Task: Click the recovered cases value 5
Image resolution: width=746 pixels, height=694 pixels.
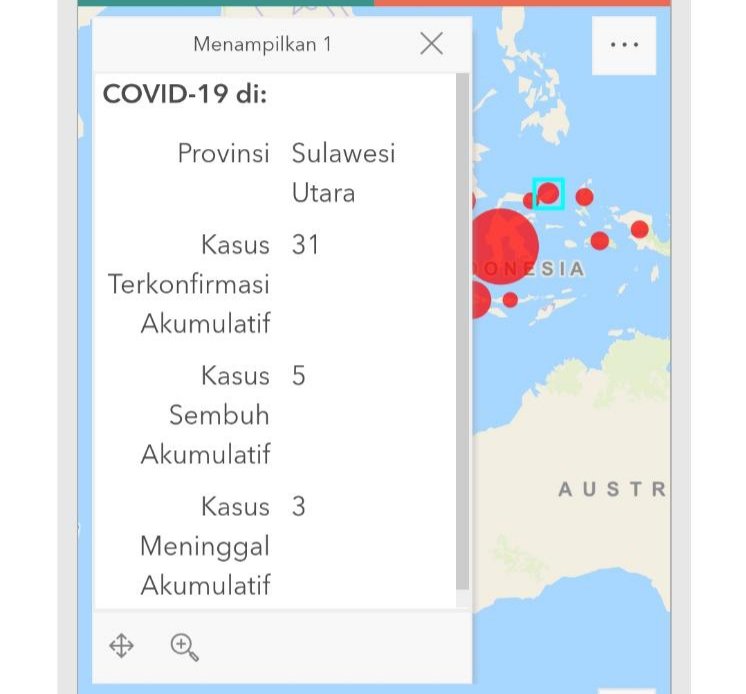Action: (x=299, y=375)
